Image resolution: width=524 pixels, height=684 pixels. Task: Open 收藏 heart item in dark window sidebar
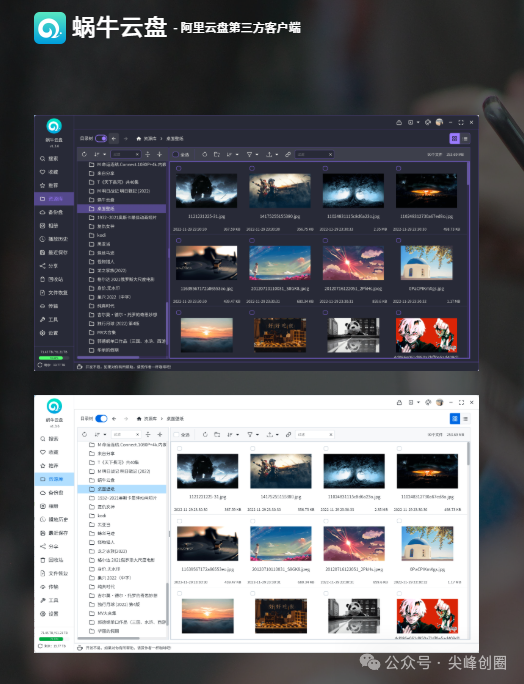(x=49, y=172)
